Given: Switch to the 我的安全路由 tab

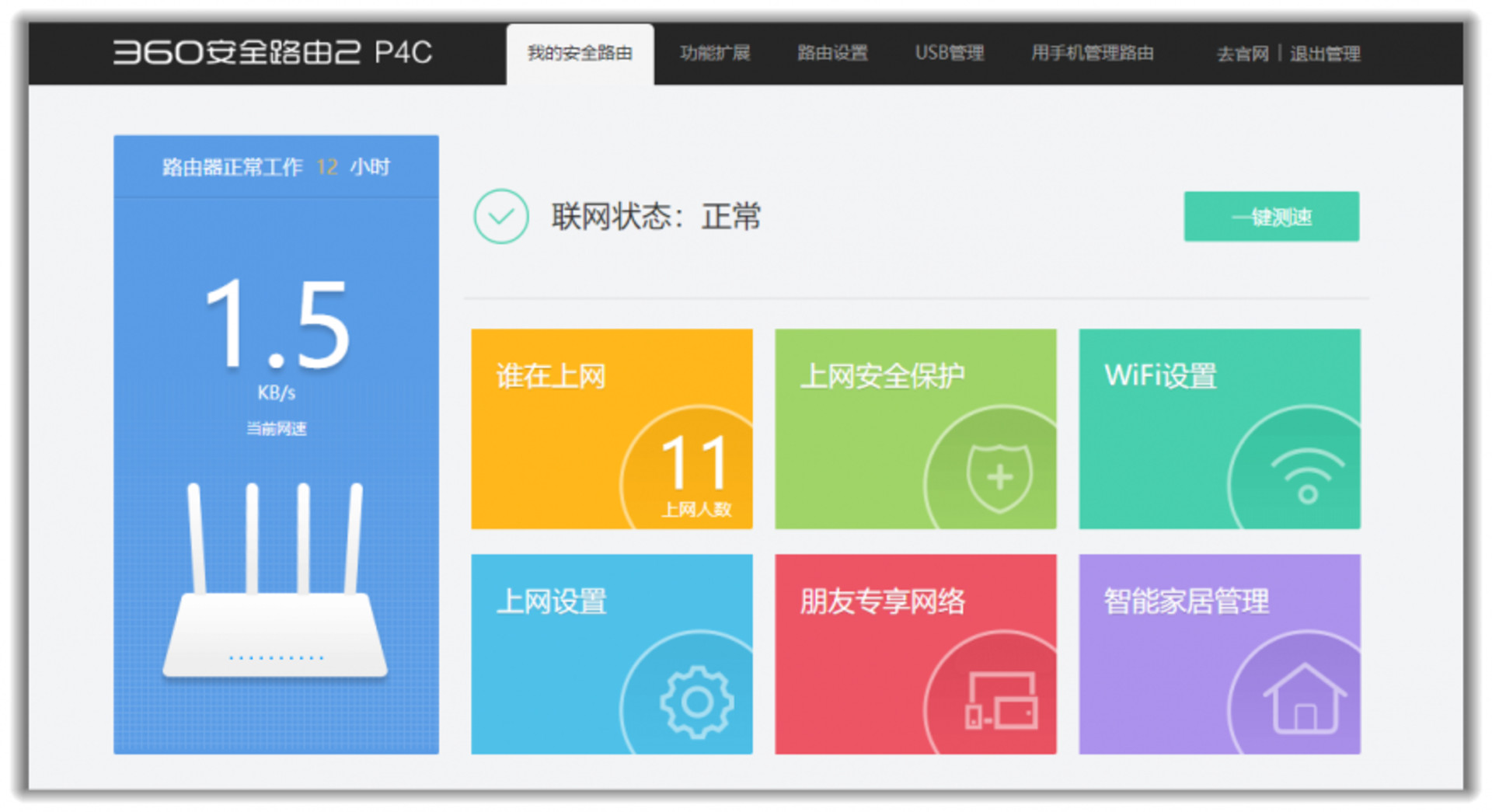Looking at the screenshot, I should point(580,53).
